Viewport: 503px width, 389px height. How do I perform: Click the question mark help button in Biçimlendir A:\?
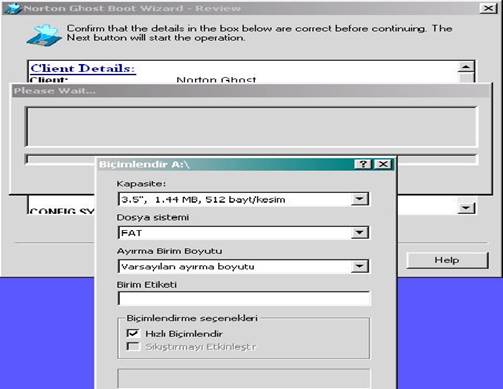pyautogui.click(x=363, y=164)
